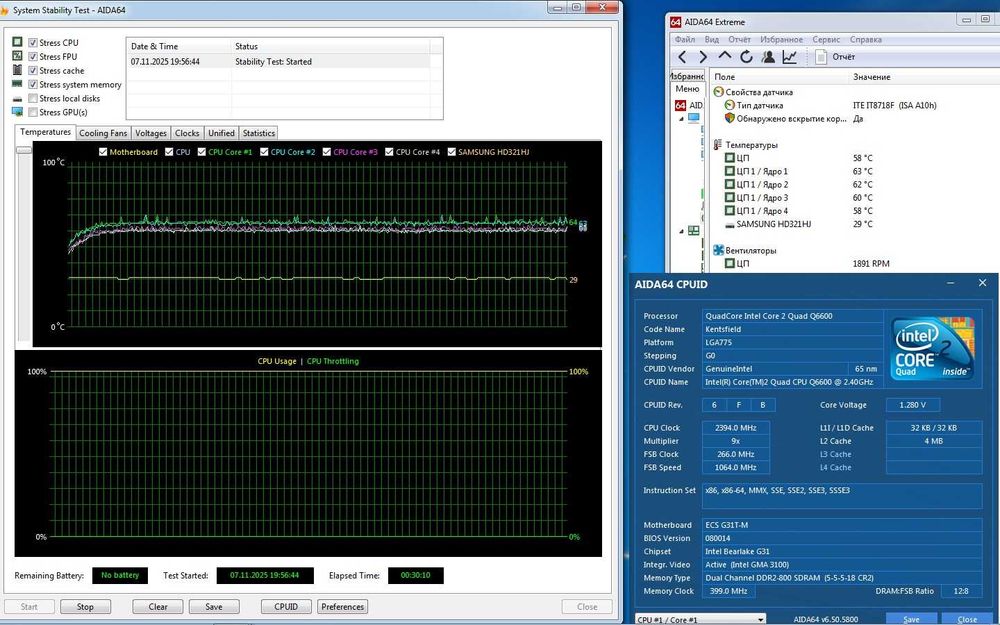Switch to the Cooling Fans tab

tap(103, 133)
